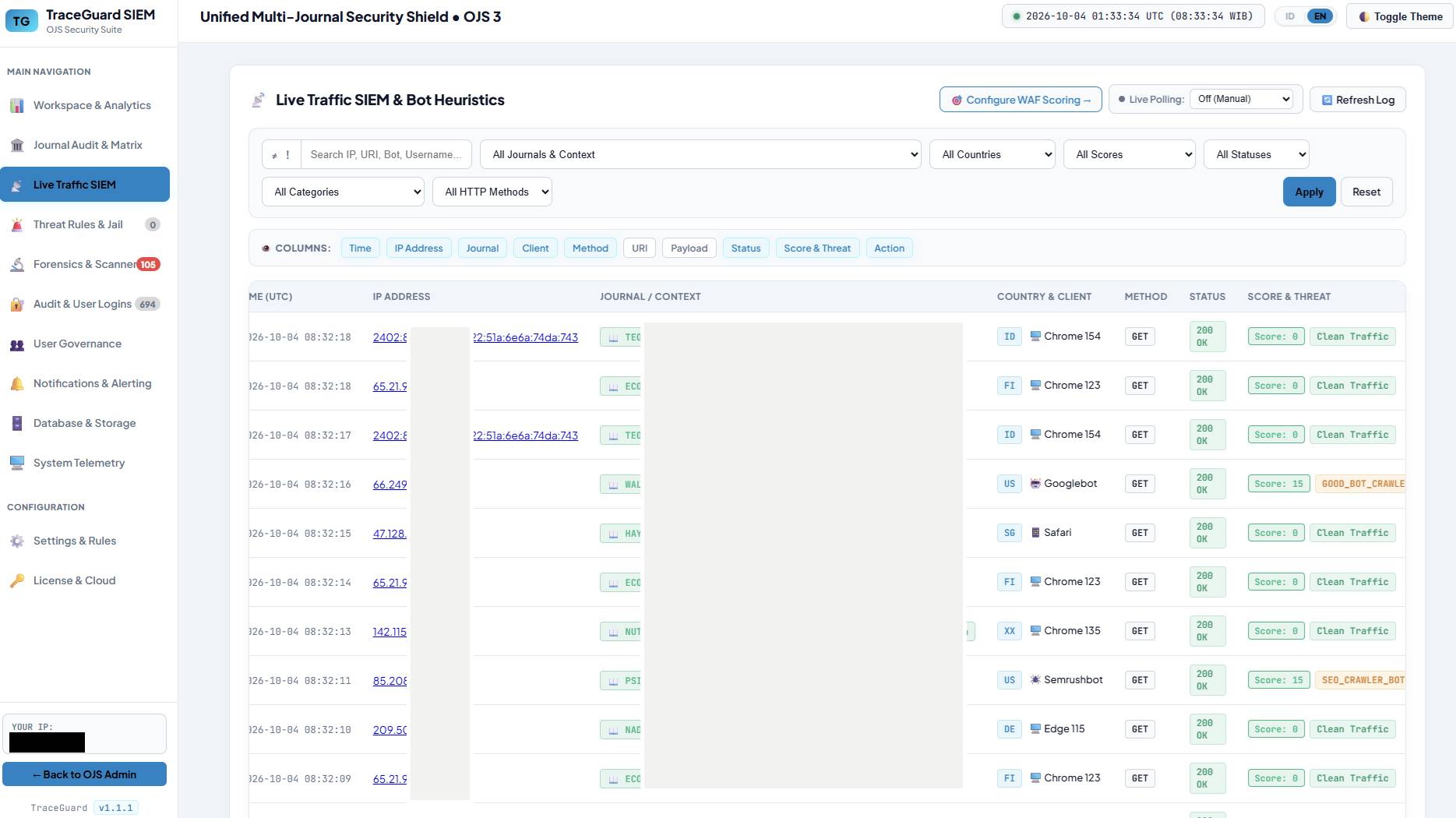Click the License & Cloud key icon

coord(17,581)
